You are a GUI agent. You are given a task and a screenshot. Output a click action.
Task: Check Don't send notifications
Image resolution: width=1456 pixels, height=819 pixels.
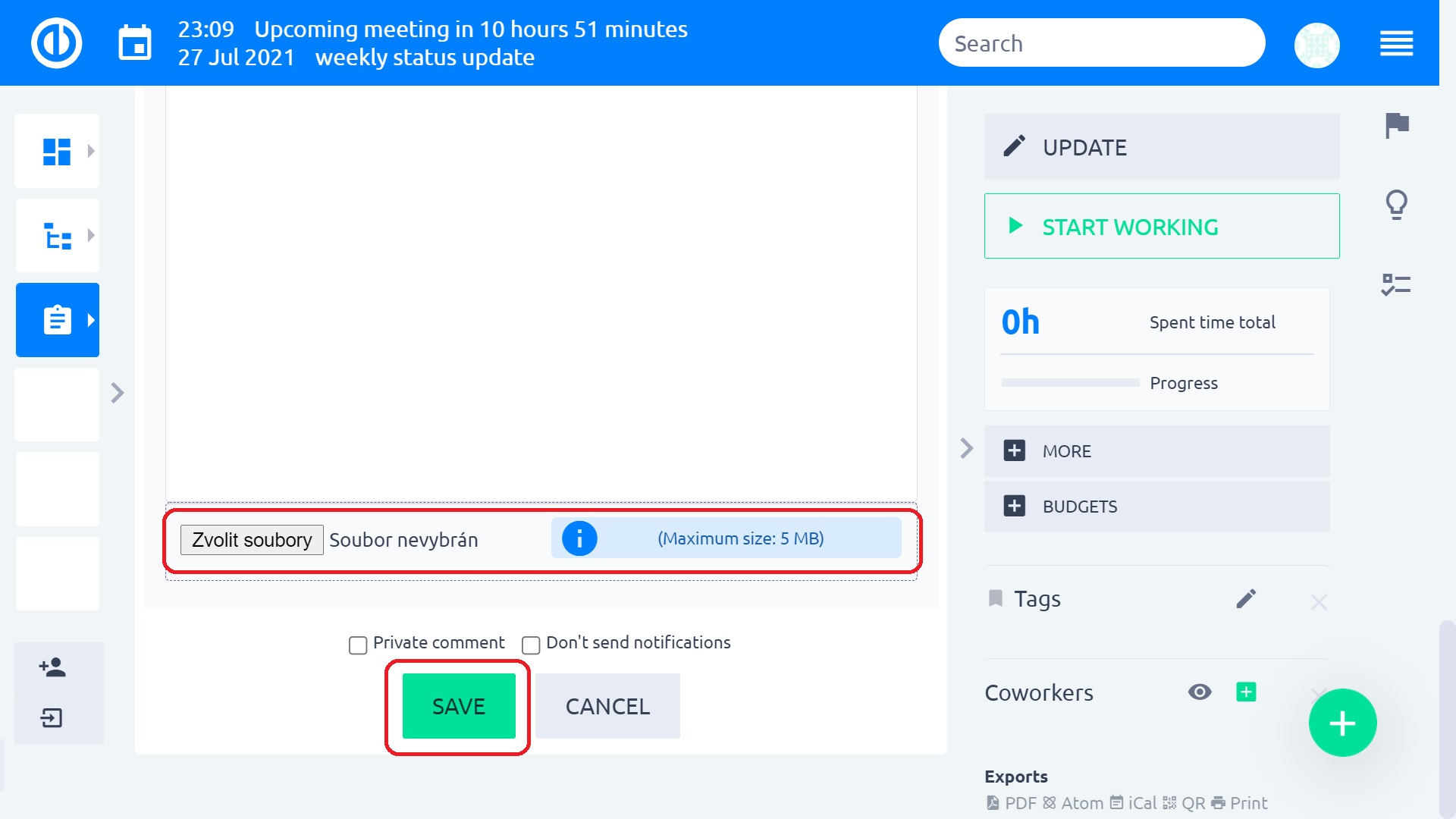coord(532,645)
